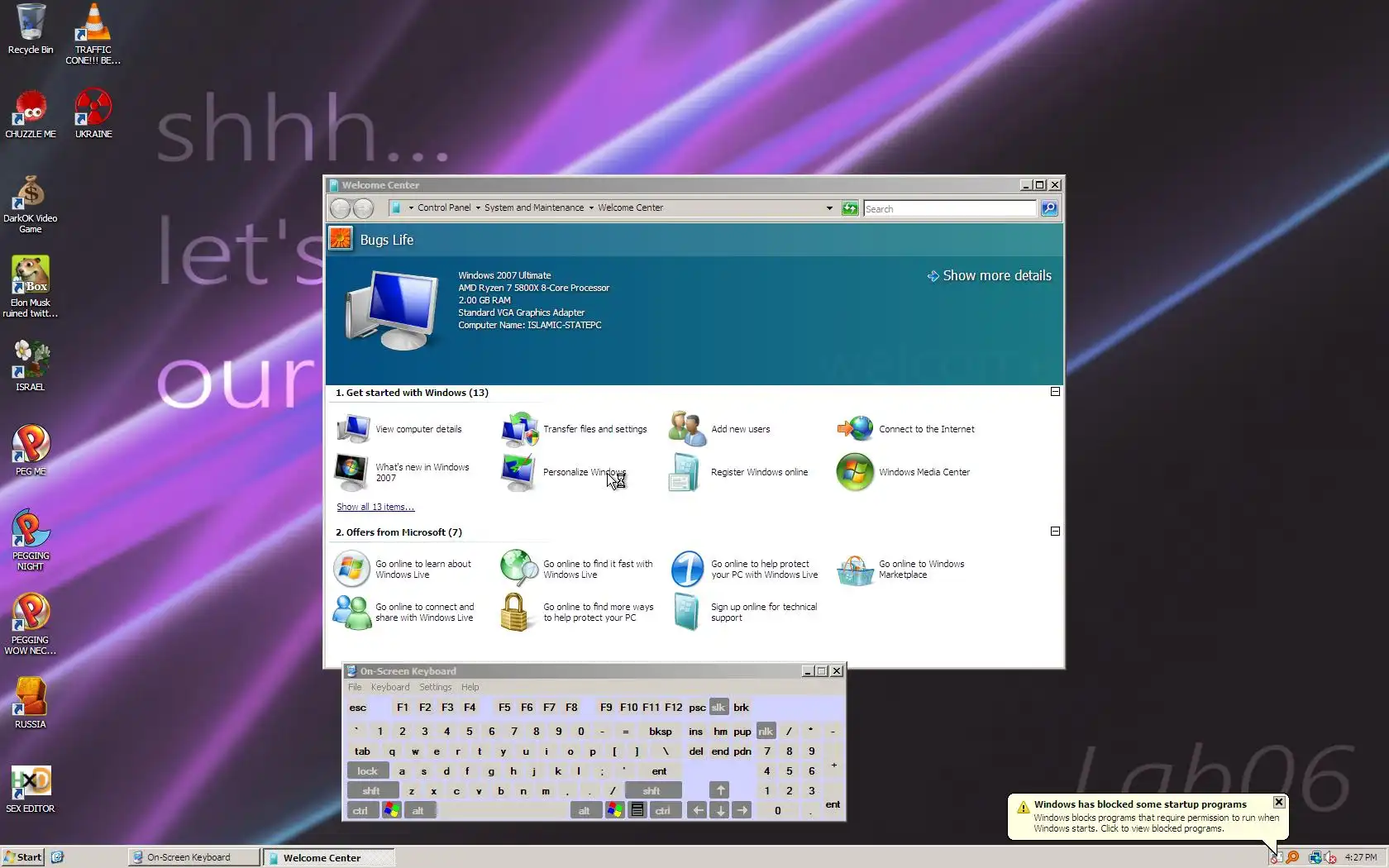Toggle the lock key on On-Screen Keyboard
Screen dimensions: 1389x868
[367, 771]
